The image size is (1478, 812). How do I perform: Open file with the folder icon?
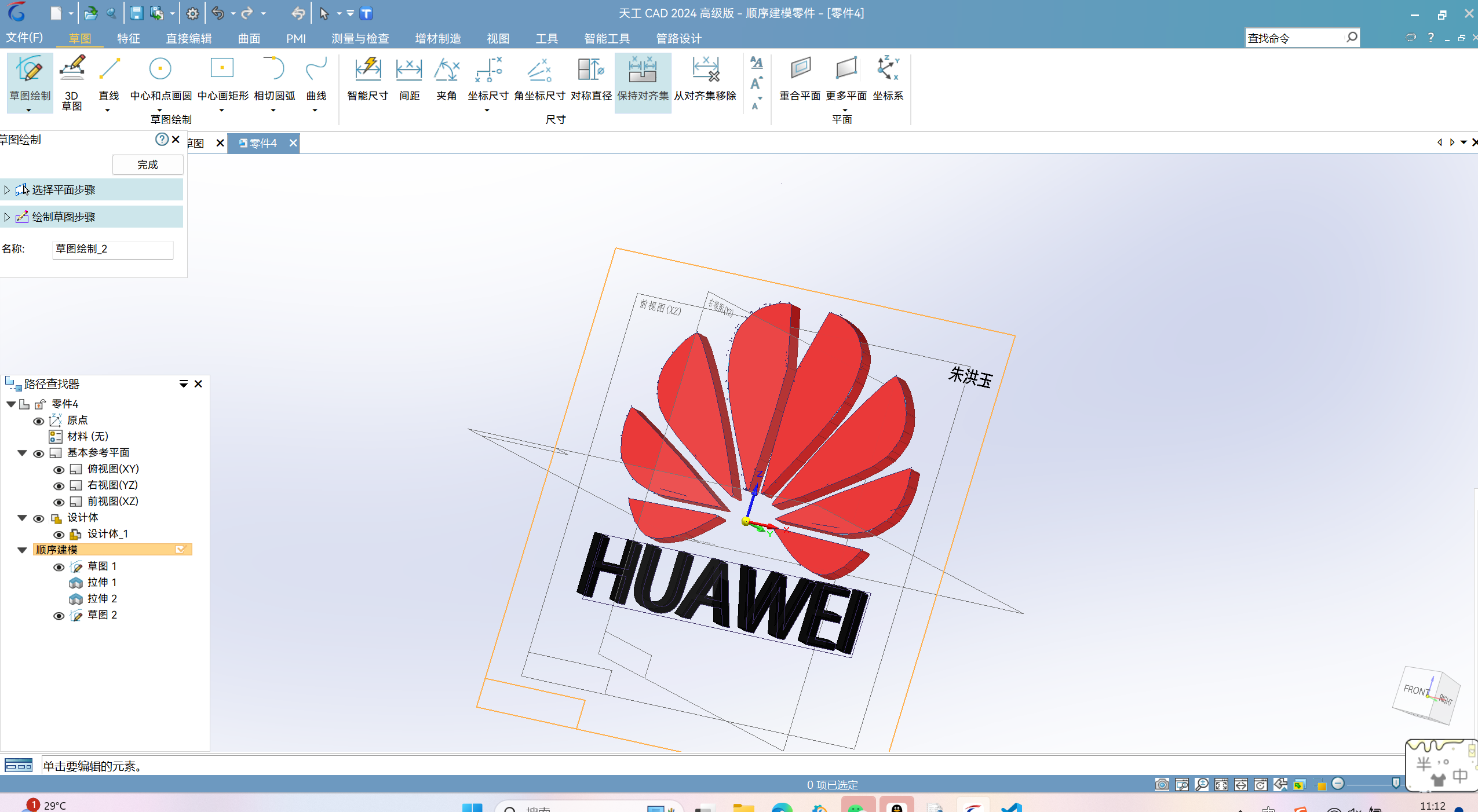click(90, 13)
